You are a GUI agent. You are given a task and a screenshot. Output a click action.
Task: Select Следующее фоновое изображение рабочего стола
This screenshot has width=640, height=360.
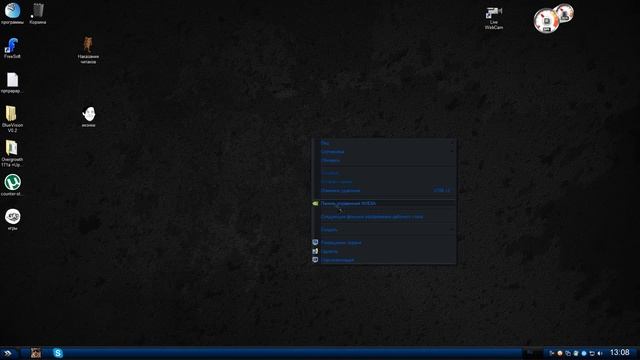click(384, 217)
